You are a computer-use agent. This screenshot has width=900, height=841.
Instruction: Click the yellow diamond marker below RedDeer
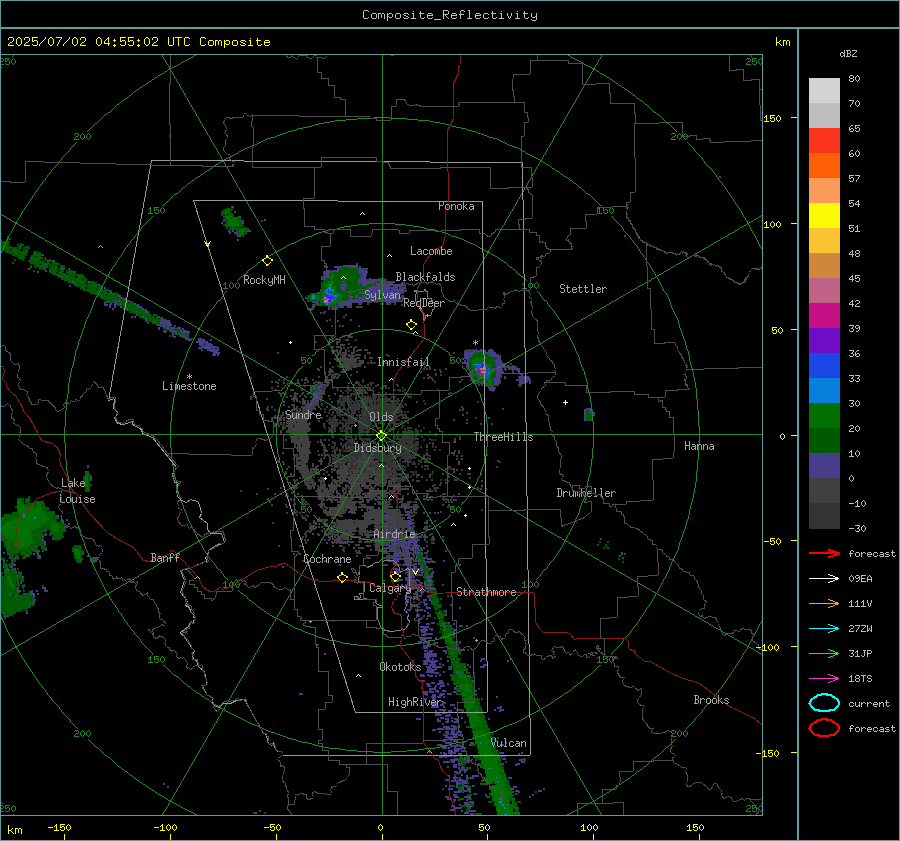pyautogui.click(x=411, y=325)
